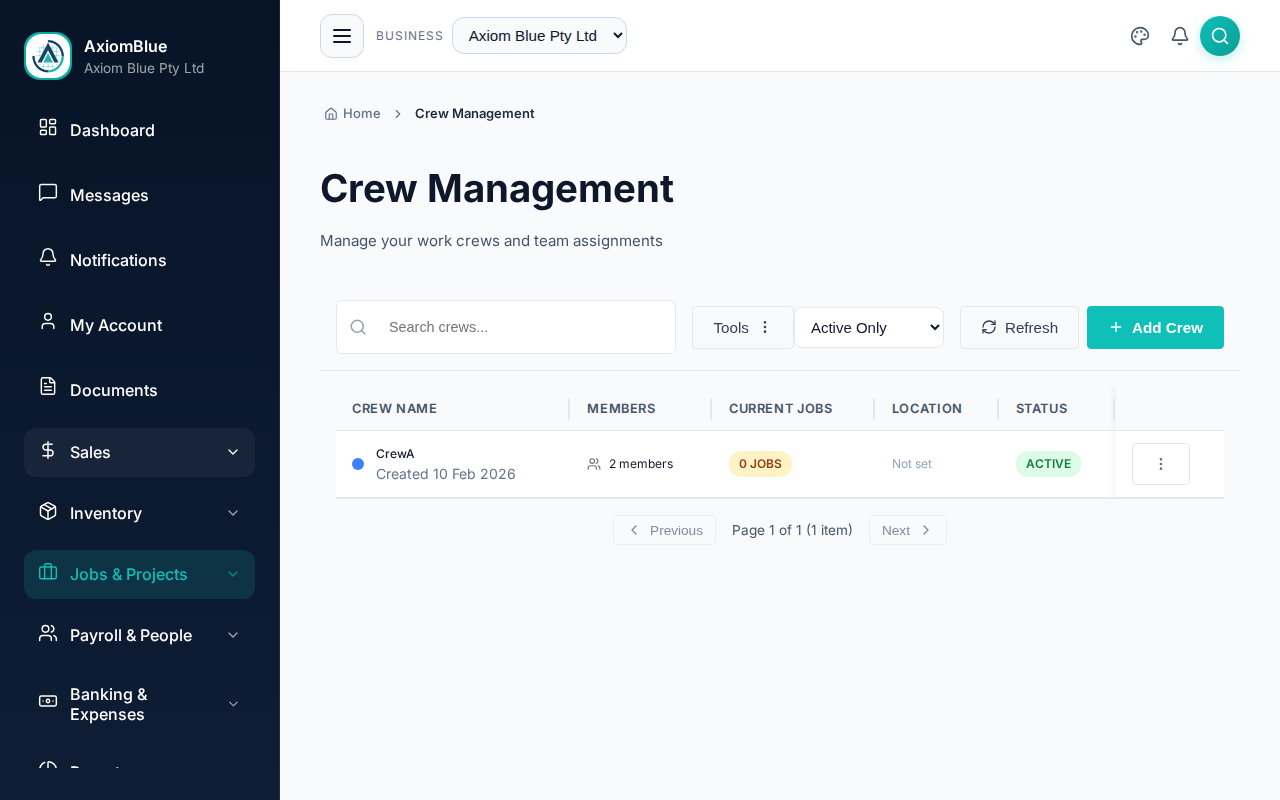Open the Tools menu button

click(743, 327)
